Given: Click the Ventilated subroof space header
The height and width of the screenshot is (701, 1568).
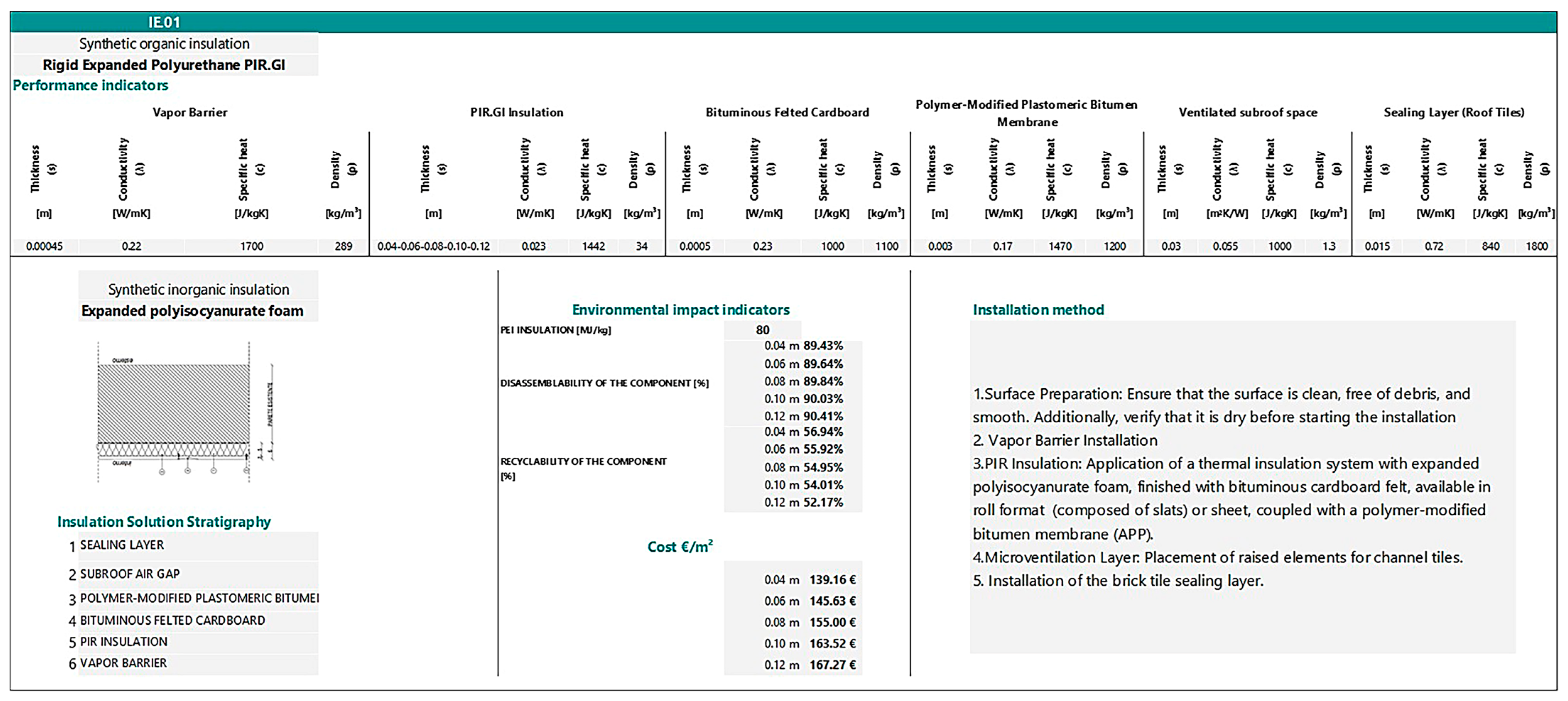Looking at the screenshot, I should (x=1247, y=113).
